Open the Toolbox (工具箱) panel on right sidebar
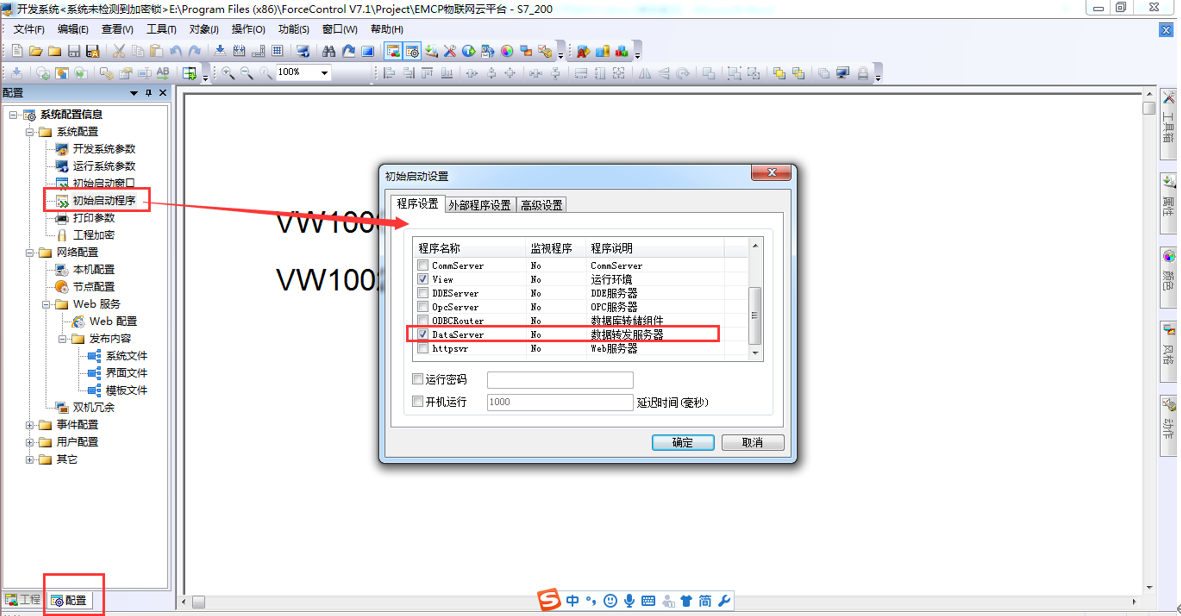The width and height of the screenshot is (1181, 616). [1167, 125]
